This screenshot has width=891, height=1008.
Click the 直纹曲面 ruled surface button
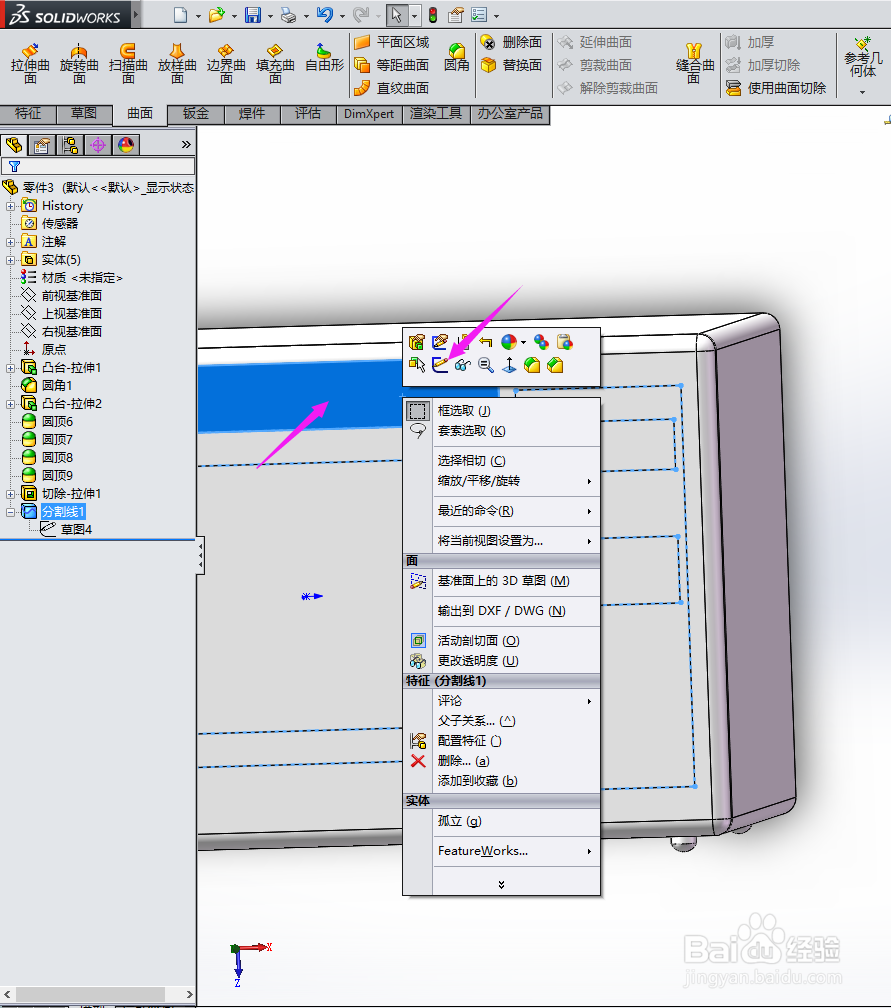(x=392, y=88)
